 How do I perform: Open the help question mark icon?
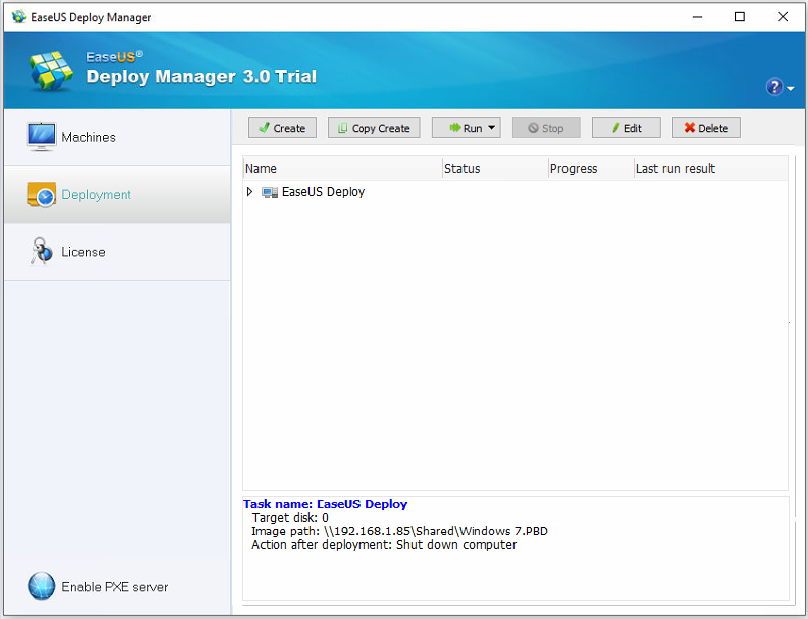(774, 87)
